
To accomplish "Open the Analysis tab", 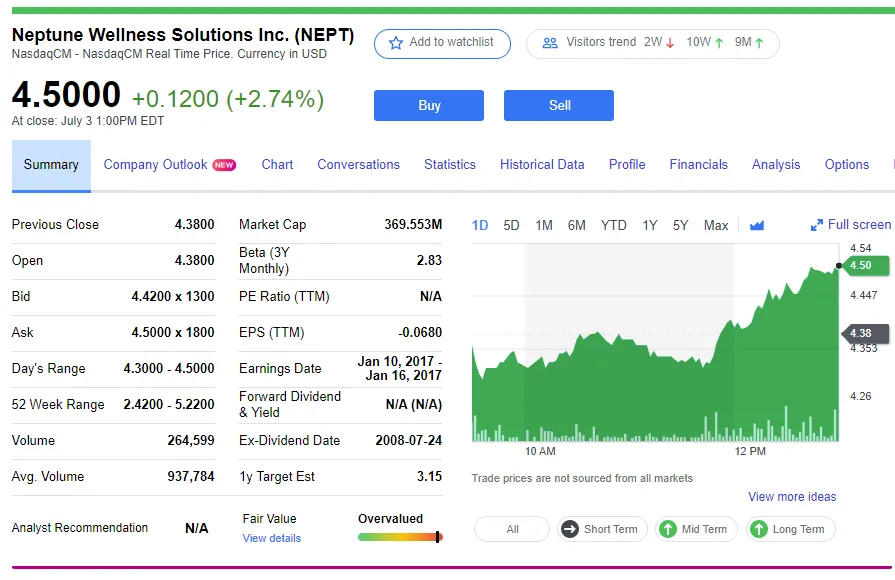I will pyautogui.click(x=776, y=165).
